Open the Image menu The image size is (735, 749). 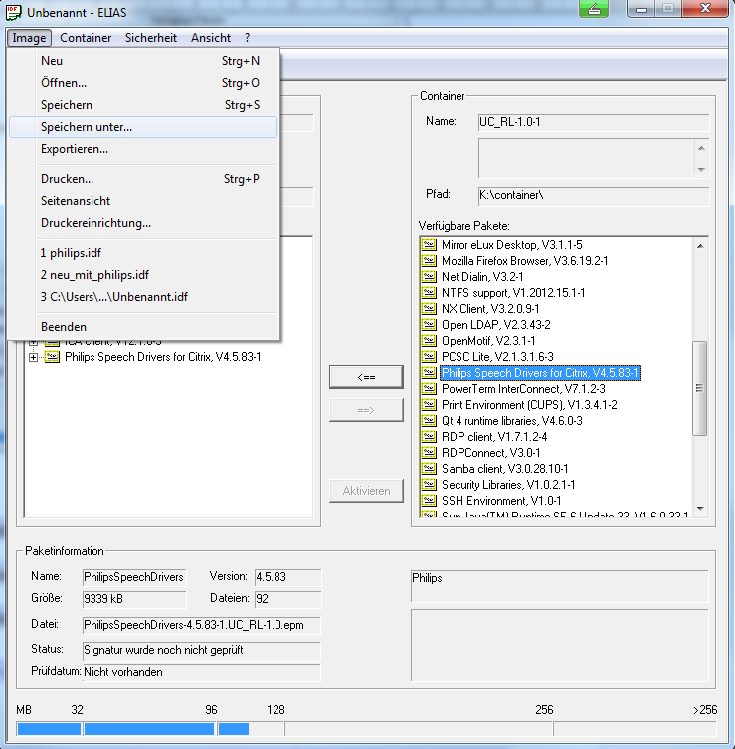tap(29, 38)
